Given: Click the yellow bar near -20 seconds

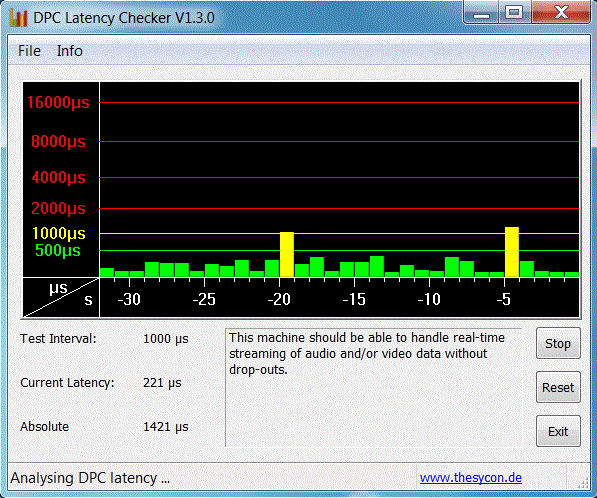Looking at the screenshot, I should [287, 254].
